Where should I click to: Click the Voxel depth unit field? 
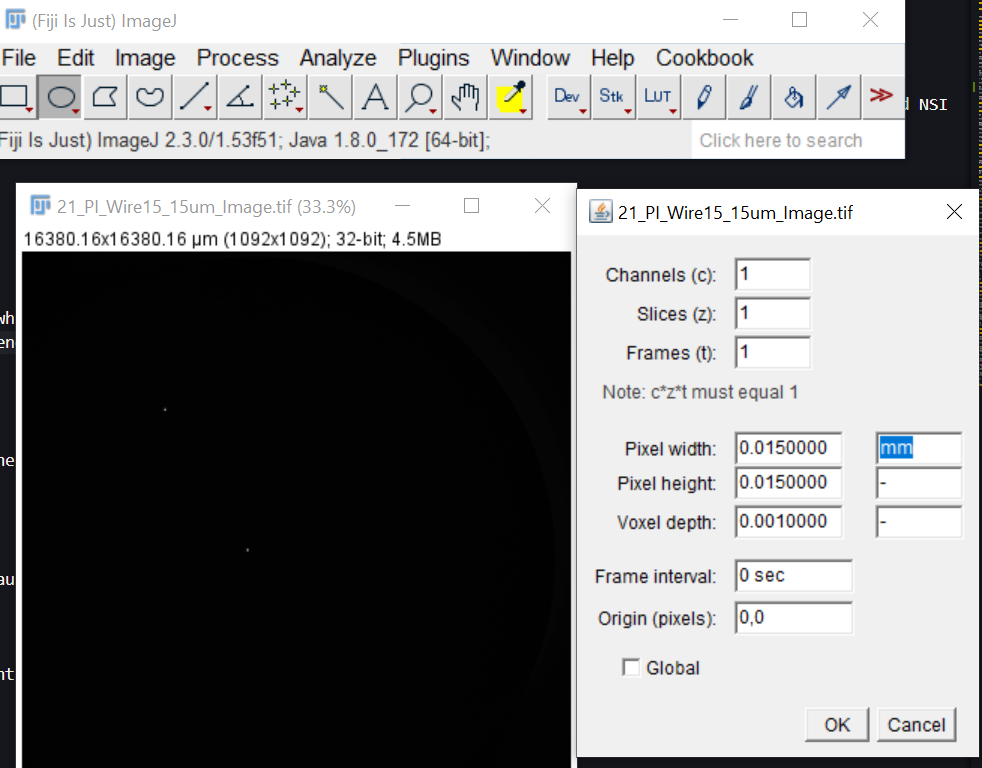point(918,522)
